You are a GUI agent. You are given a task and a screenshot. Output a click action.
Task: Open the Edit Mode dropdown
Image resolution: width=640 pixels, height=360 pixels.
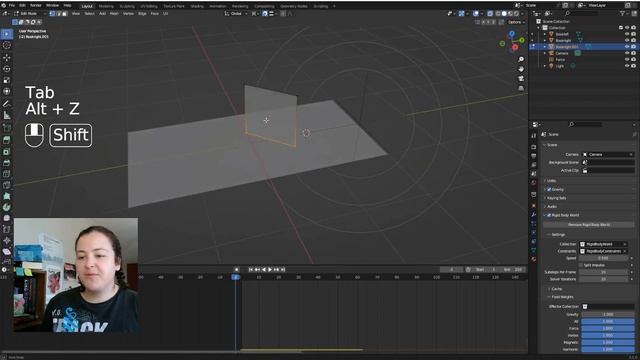(30, 13)
